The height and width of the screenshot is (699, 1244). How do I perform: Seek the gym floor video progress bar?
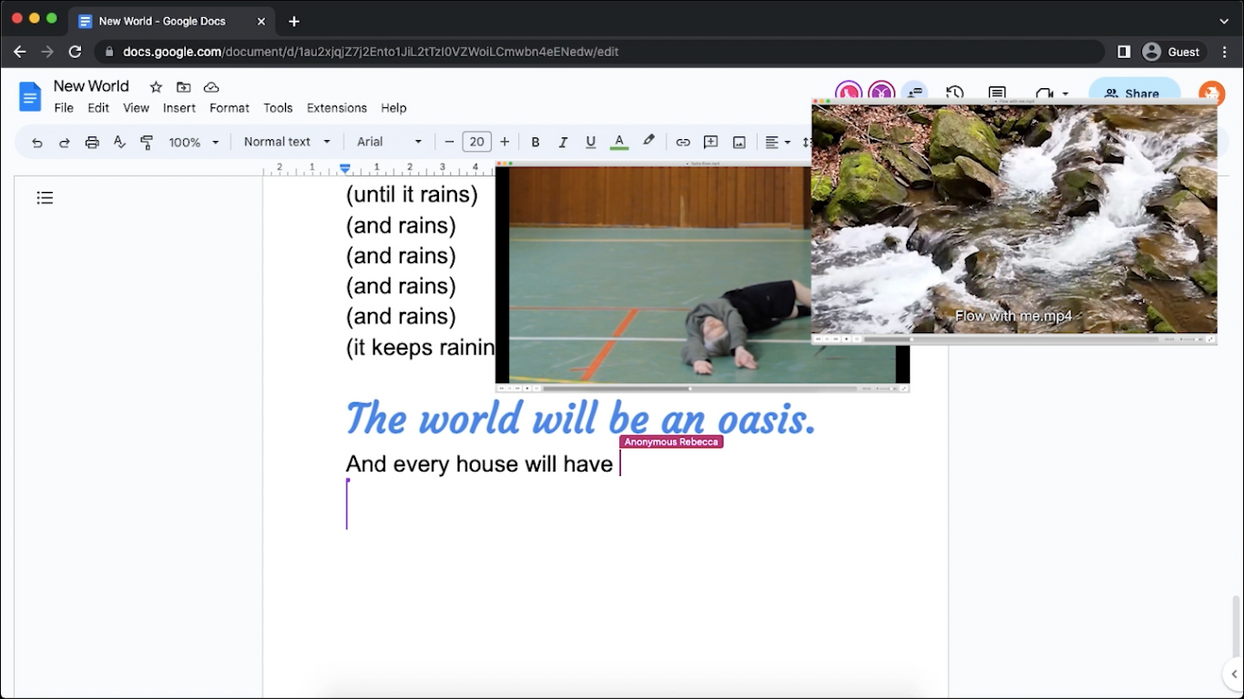[698, 388]
